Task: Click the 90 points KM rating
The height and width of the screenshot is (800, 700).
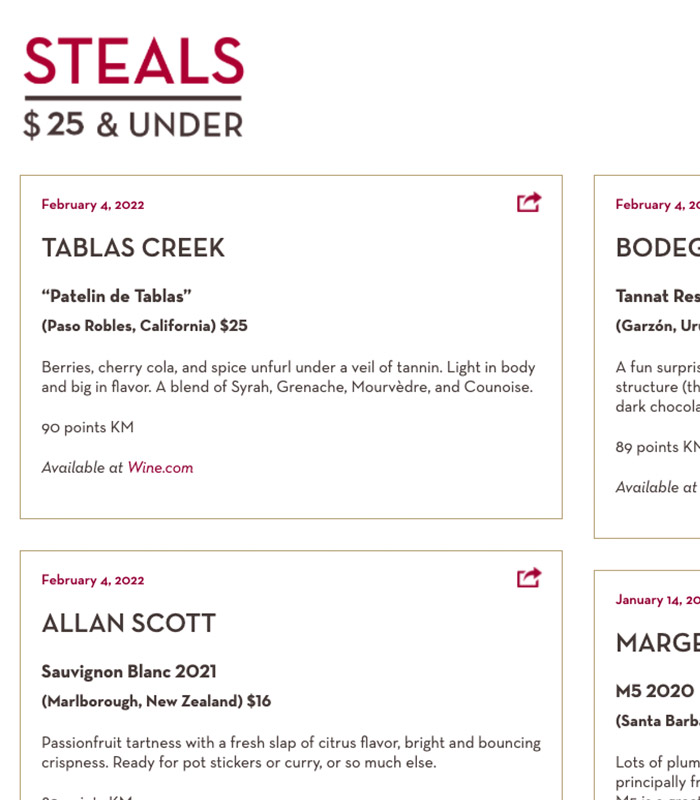Action: 88,428
